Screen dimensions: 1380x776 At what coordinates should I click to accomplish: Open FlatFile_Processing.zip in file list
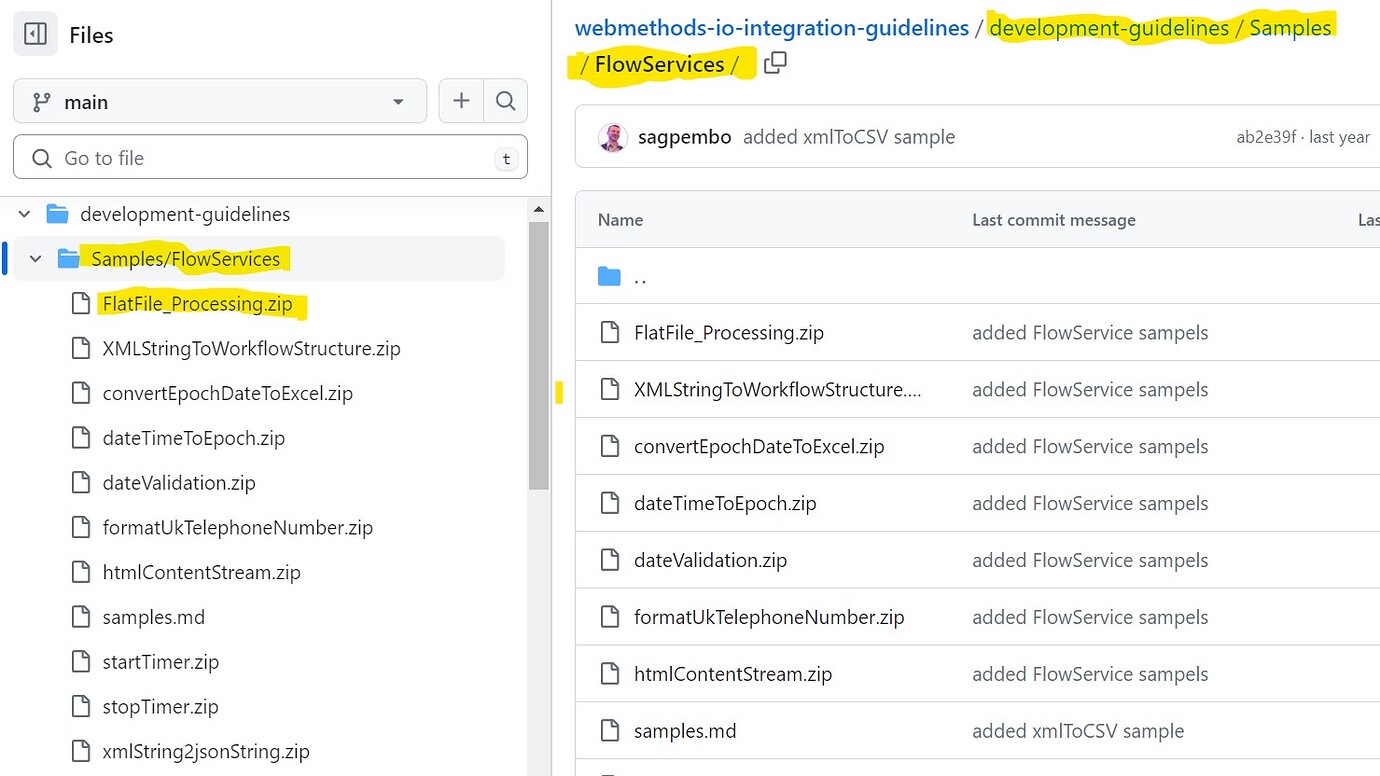pos(729,333)
